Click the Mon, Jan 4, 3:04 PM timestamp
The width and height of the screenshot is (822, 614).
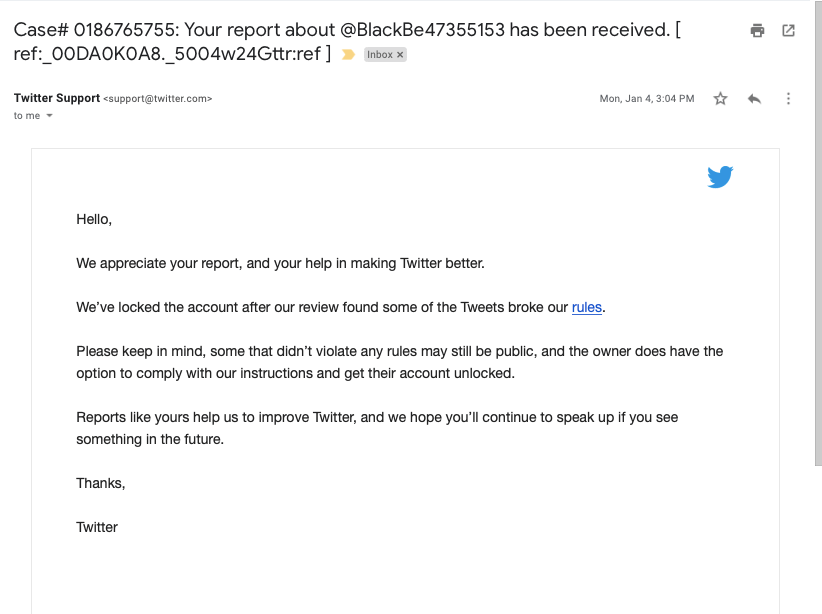tap(646, 99)
